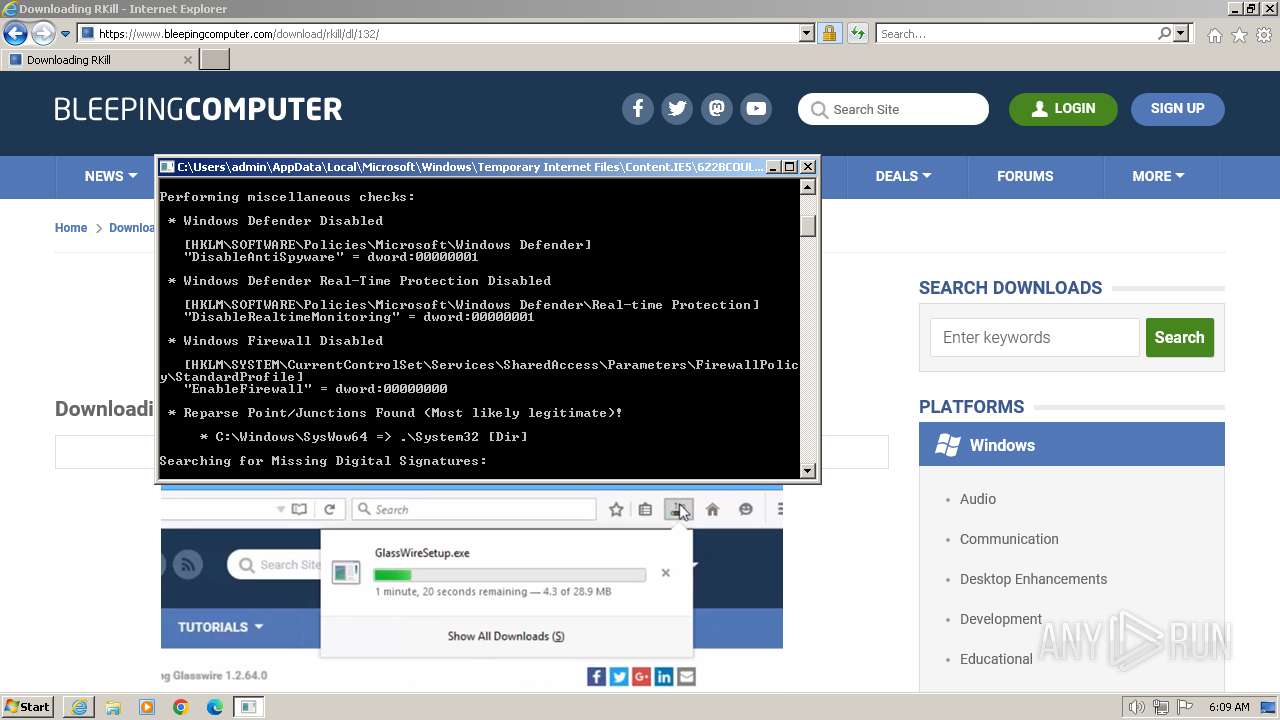The width and height of the screenshot is (1280, 720).
Task: Click the refresh page icon in IE
Action: tap(858, 34)
